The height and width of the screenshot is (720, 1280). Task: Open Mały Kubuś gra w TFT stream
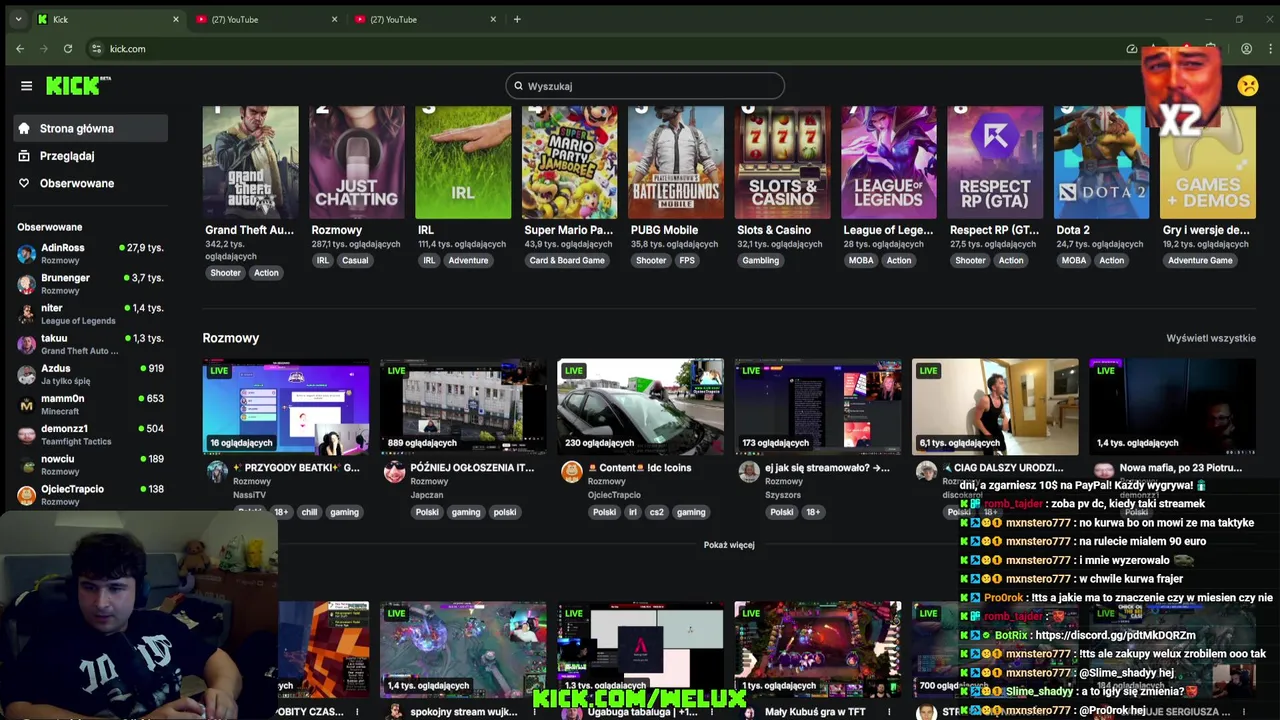click(818, 649)
